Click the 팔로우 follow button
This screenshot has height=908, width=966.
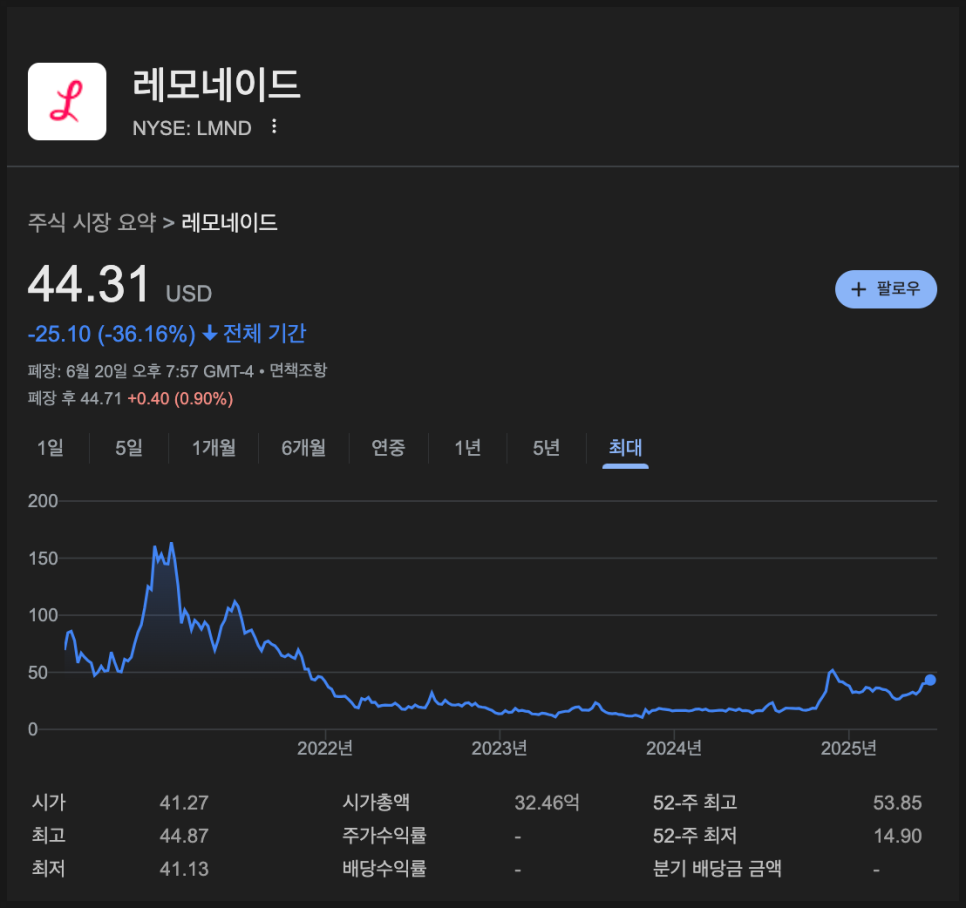[885, 289]
